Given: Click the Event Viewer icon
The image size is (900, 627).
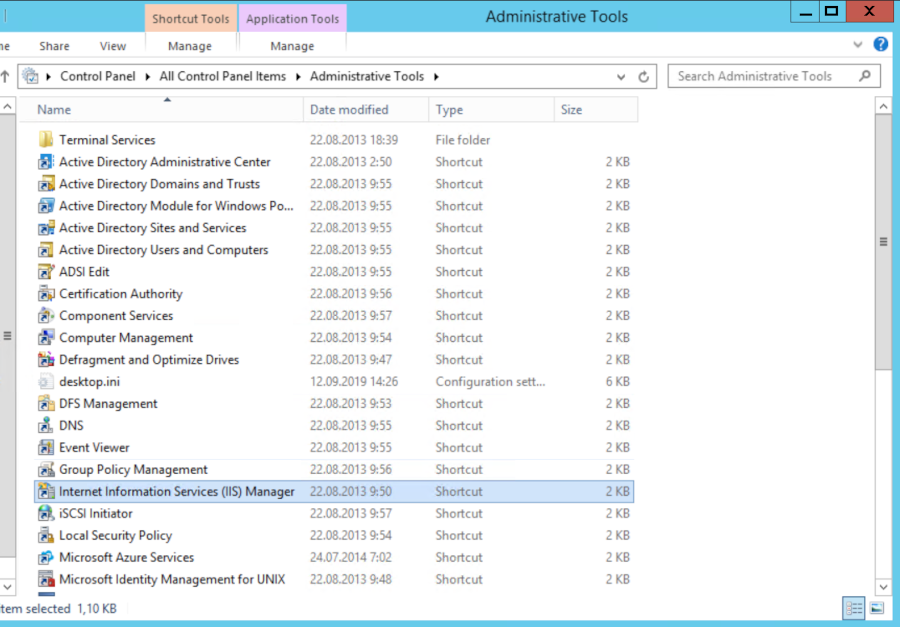Looking at the screenshot, I should click(x=45, y=448).
